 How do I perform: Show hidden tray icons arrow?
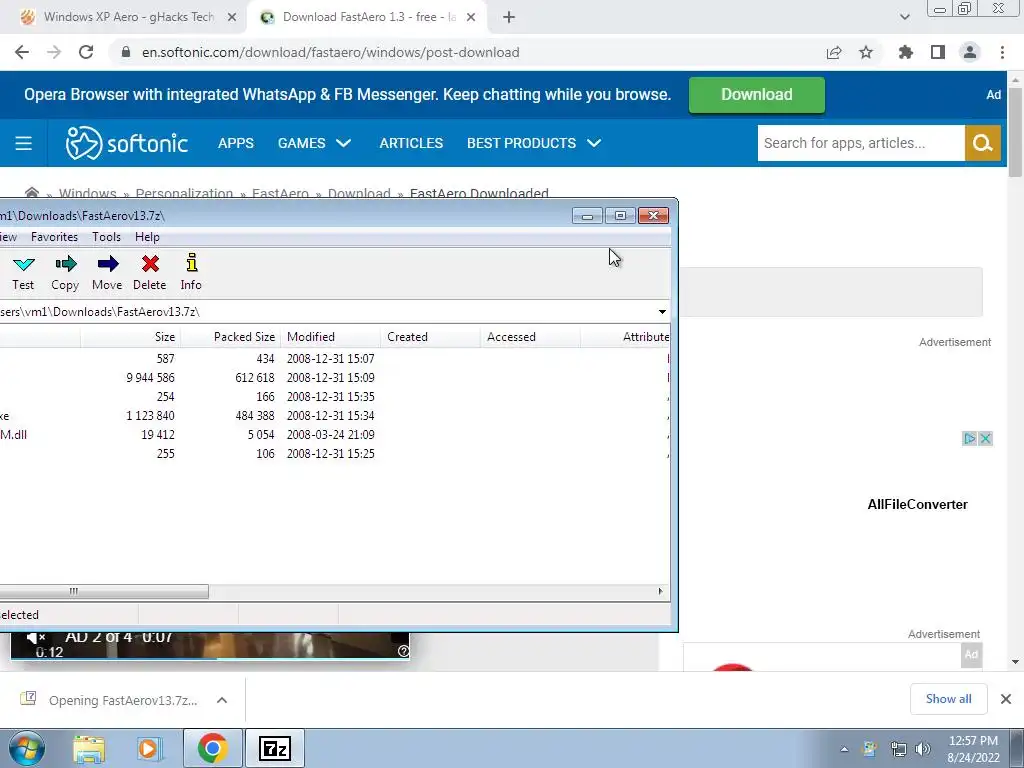(x=844, y=749)
